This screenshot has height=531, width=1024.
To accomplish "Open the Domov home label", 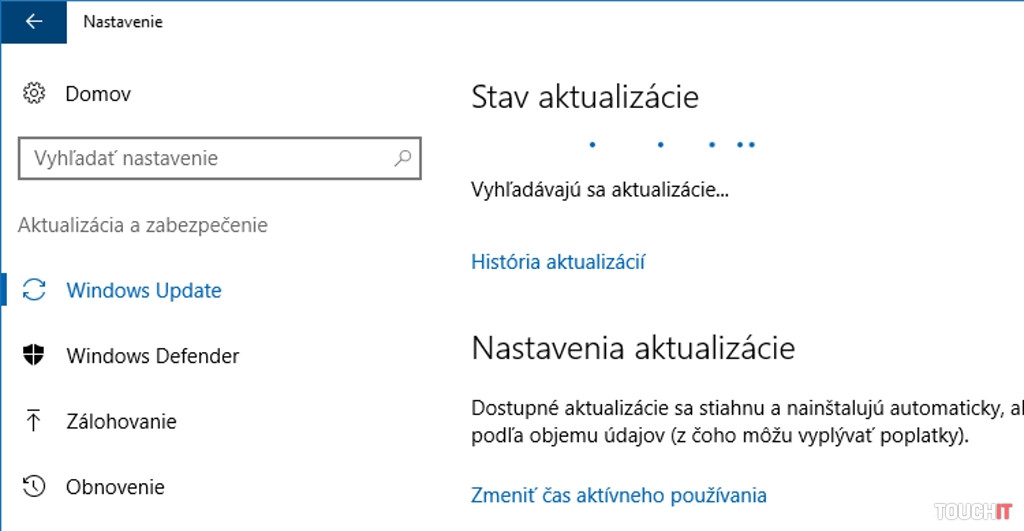I will click(x=98, y=94).
